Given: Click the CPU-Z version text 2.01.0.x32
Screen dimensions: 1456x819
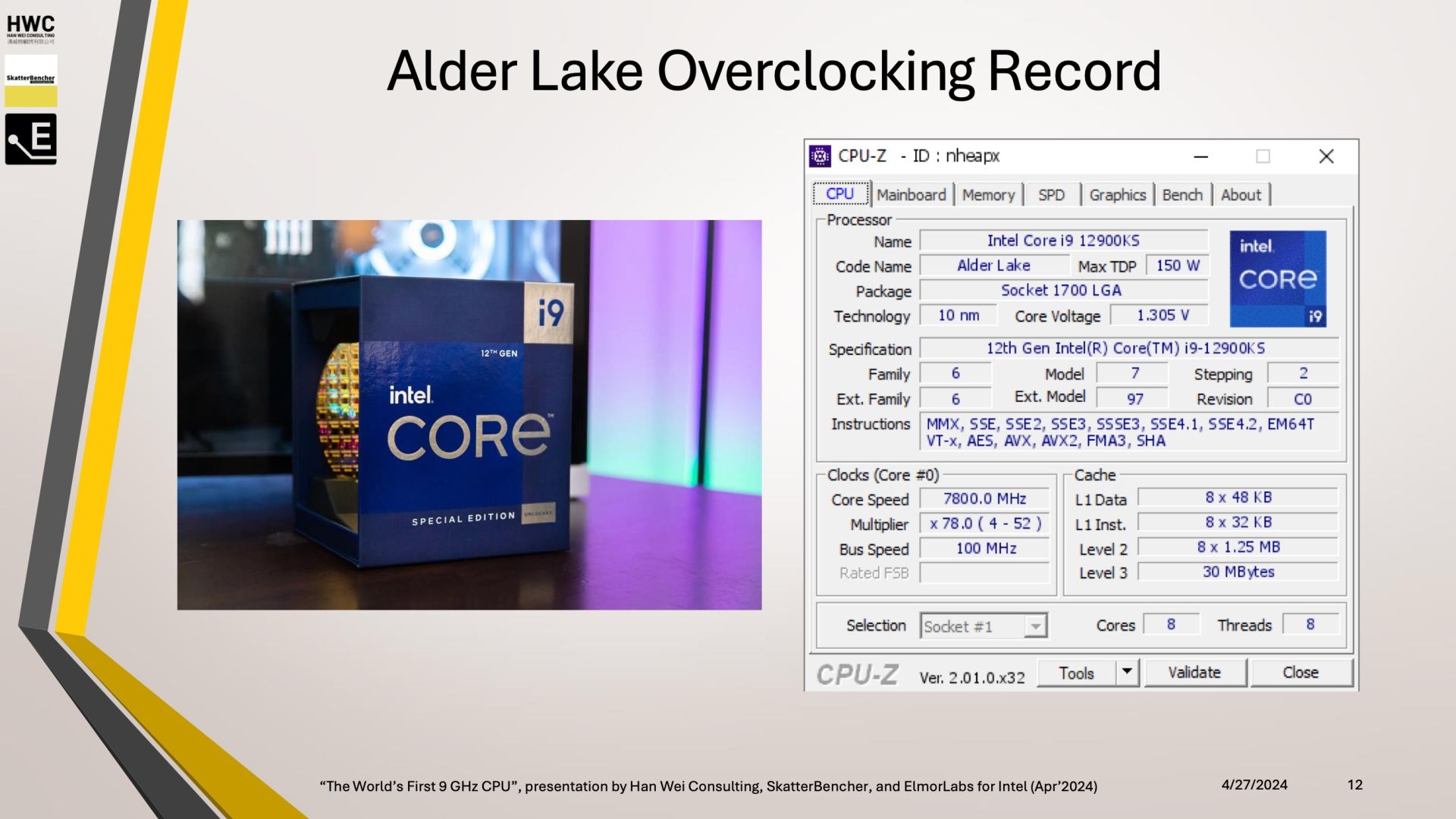Looking at the screenshot, I should [x=972, y=677].
